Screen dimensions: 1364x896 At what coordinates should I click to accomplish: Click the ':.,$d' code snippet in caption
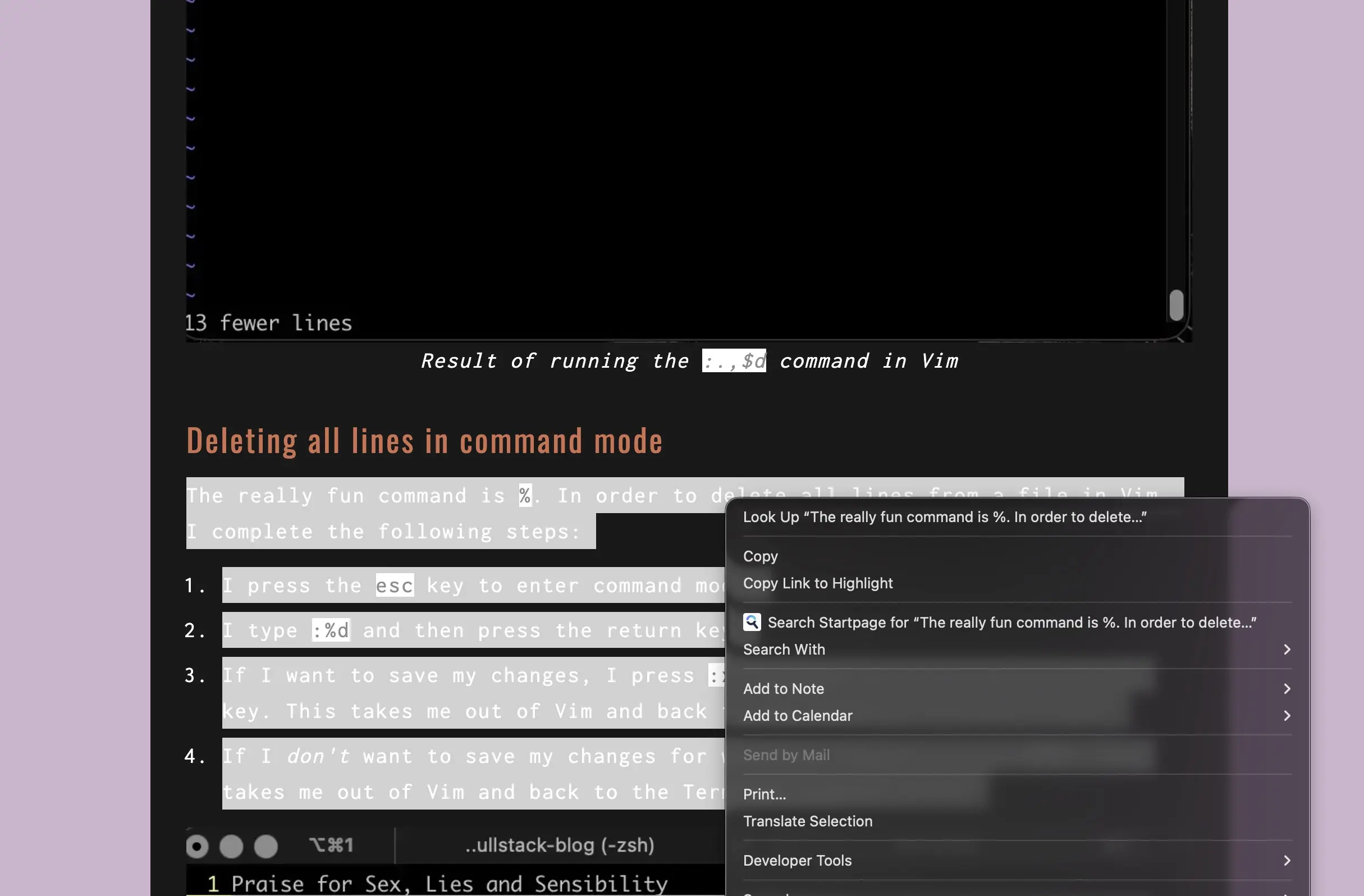point(734,360)
